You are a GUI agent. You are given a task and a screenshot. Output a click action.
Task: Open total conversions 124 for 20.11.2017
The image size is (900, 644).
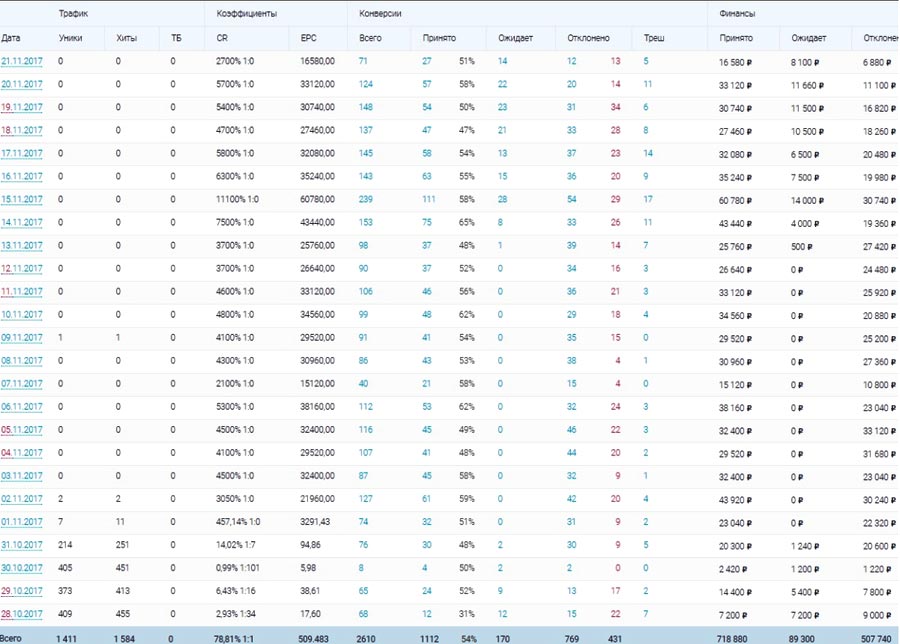tap(366, 84)
